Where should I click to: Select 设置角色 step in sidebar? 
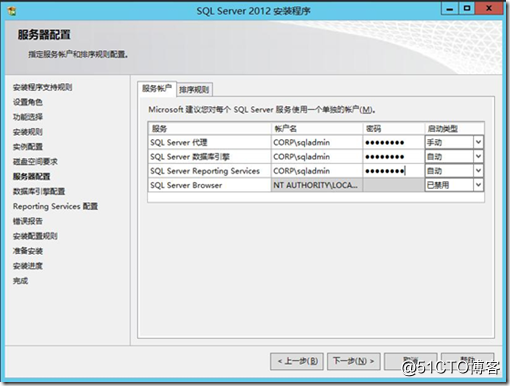click(x=28, y=102)
